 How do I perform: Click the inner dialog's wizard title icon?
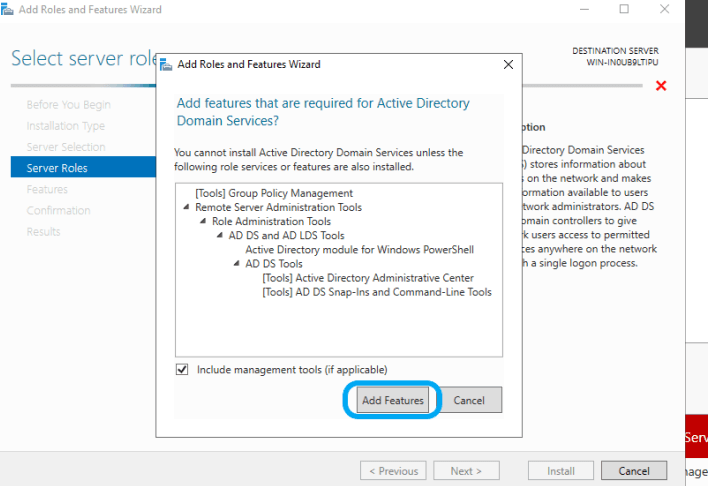pyautogui.click(x=166, y=65)
